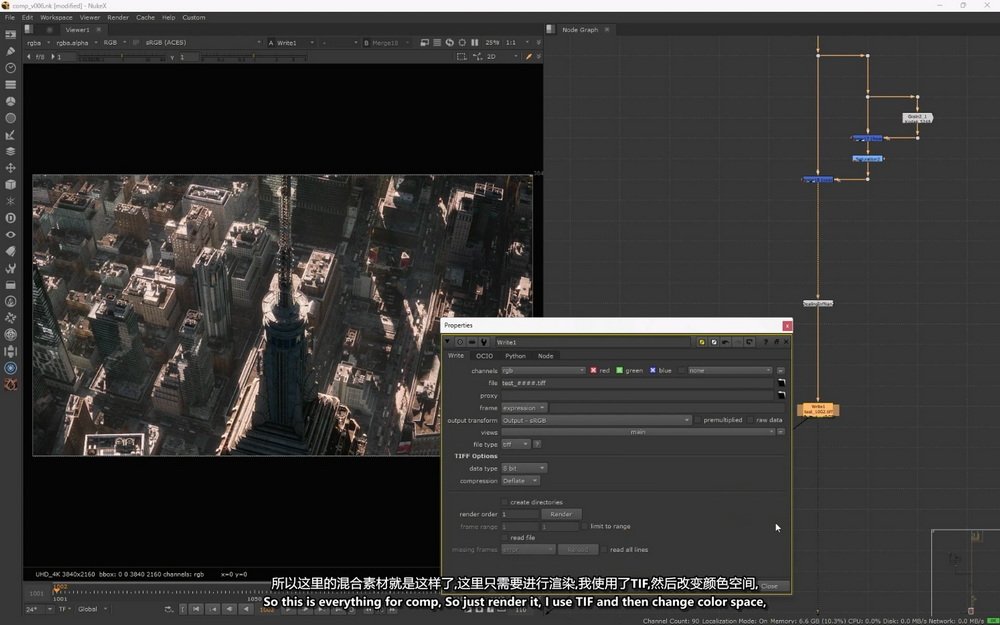Open the frame expression dropdown
This screenshot has width=1000, height=625.
tap(524, 408)
